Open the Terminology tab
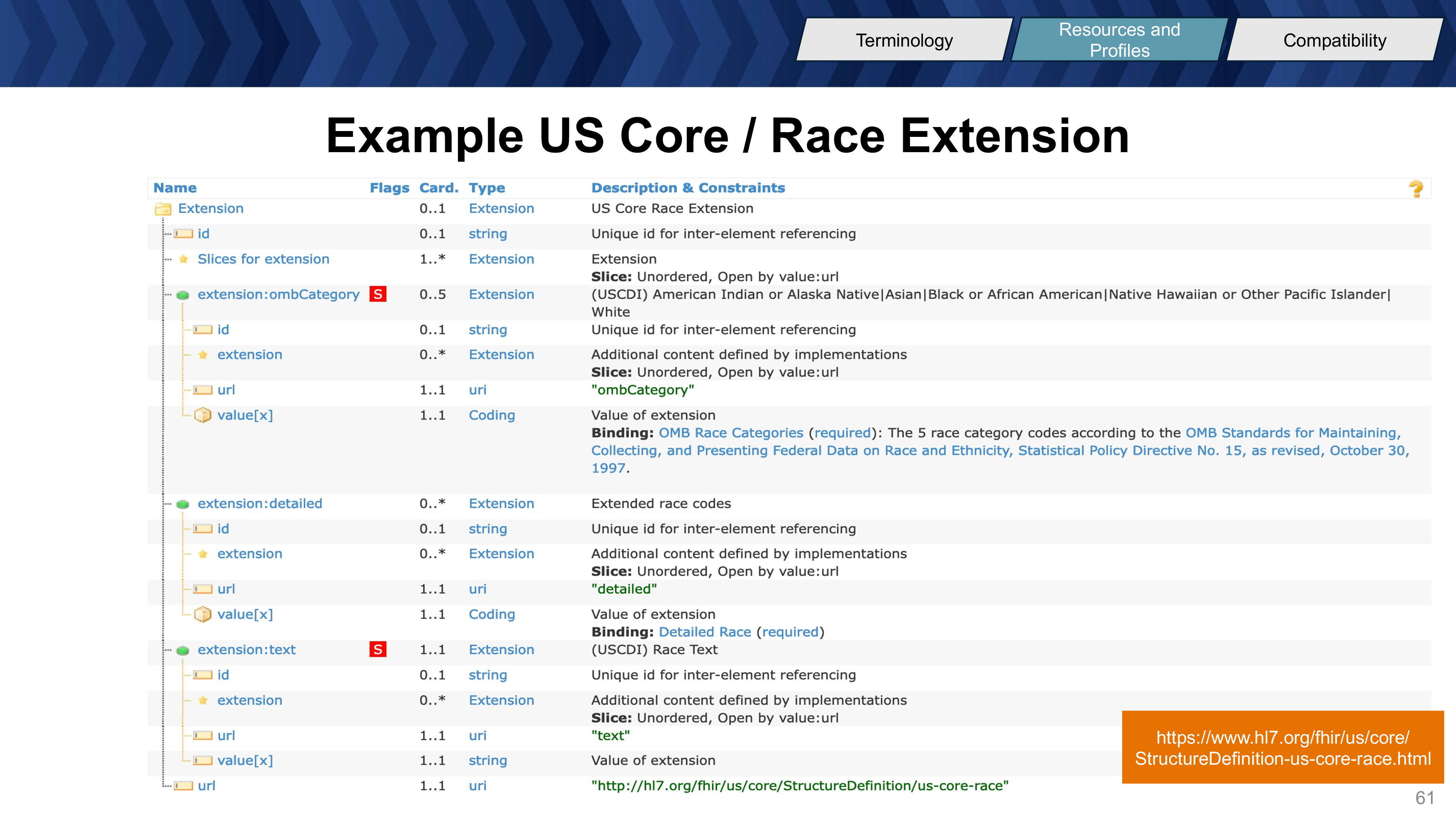This screenshot has width=1456, height=819. 904,40
